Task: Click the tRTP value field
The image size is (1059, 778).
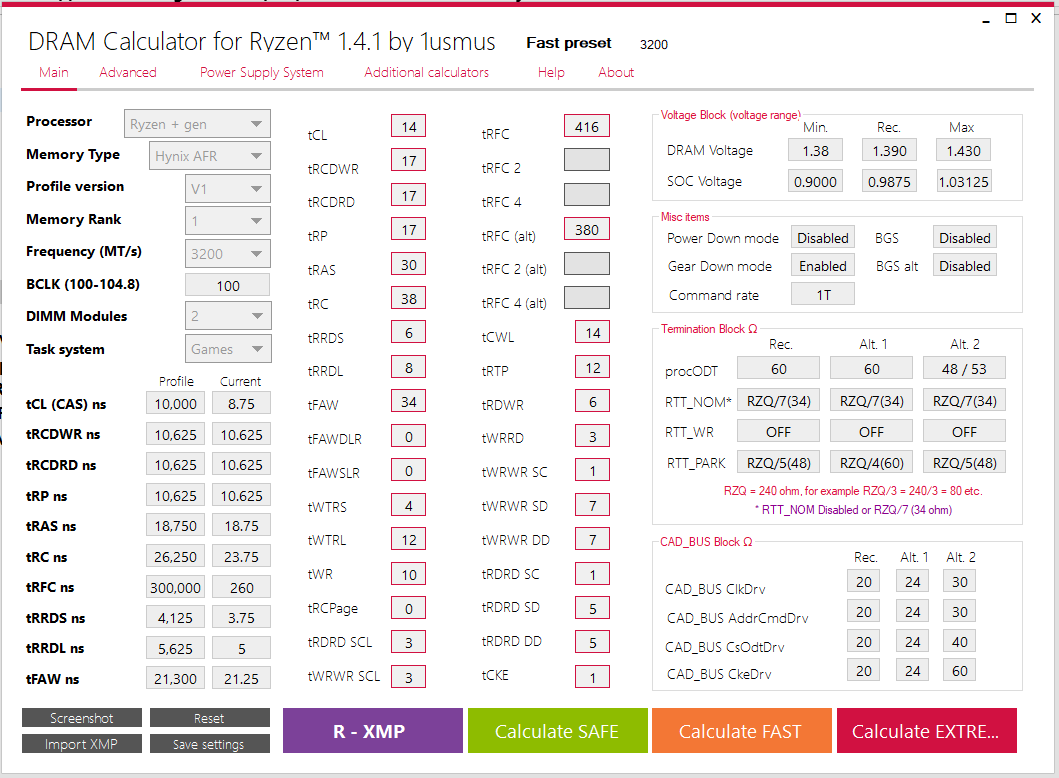Action: click(592, 367)
